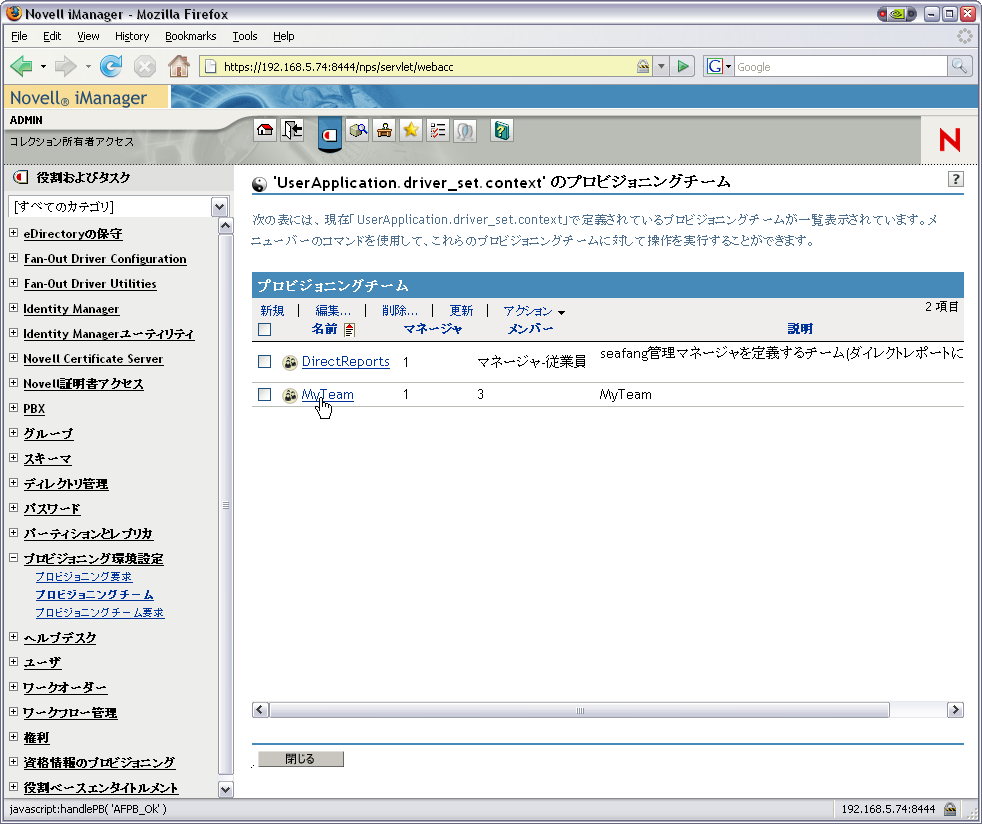Expand the Novell Certificate Server node
Viewport: 982px width, 824px height.
coord(14,358)
